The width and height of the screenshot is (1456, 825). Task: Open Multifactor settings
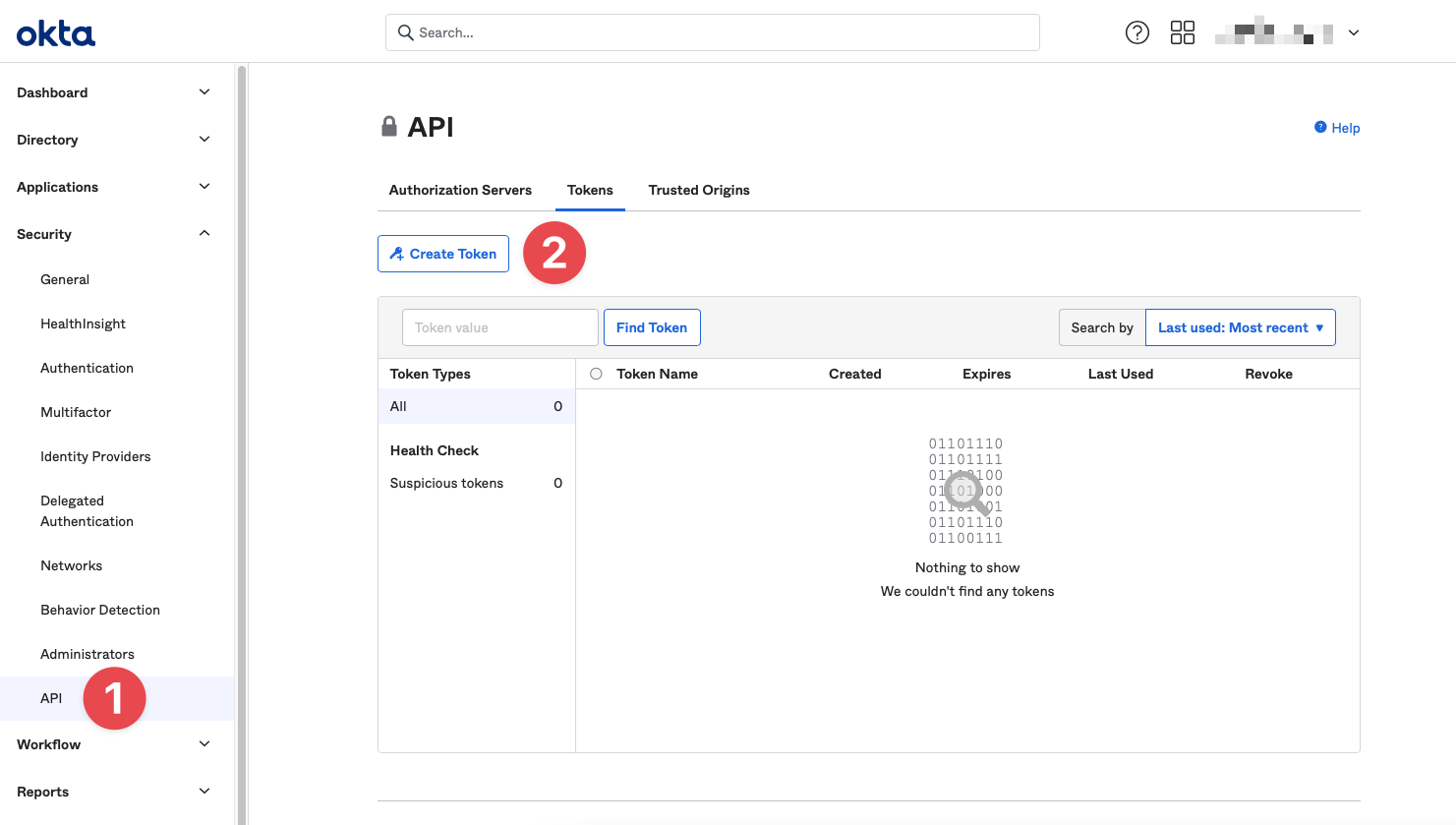coord(76,412)
